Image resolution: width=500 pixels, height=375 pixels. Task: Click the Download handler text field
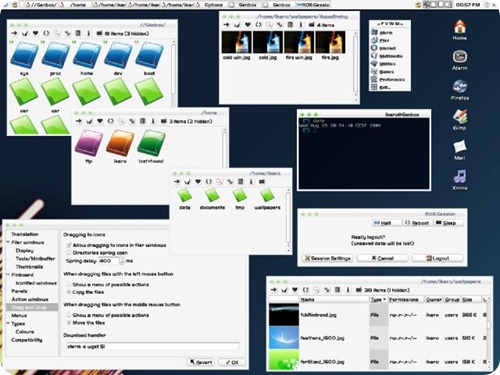click(153, 346)
